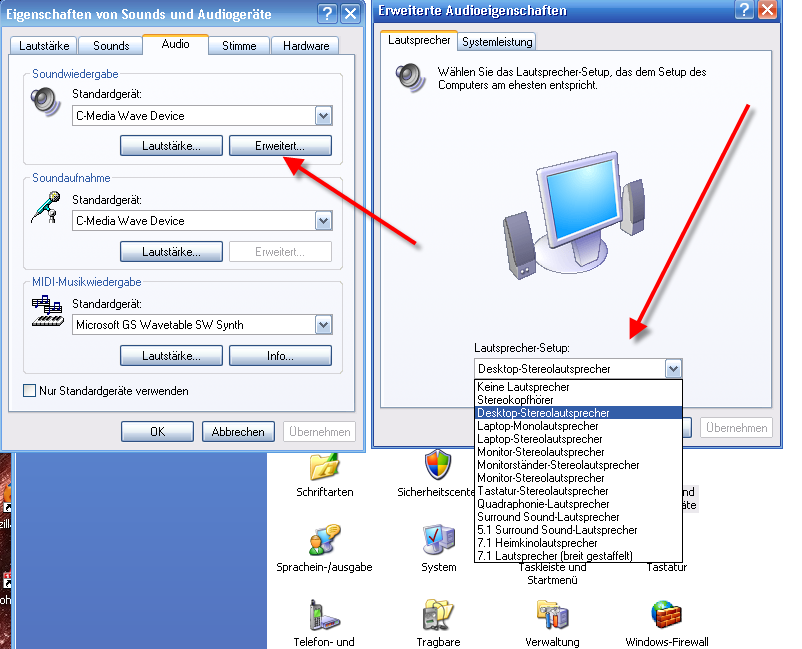Open the Tragbare devices icon

pyautogui.click(x=438, y=615)
